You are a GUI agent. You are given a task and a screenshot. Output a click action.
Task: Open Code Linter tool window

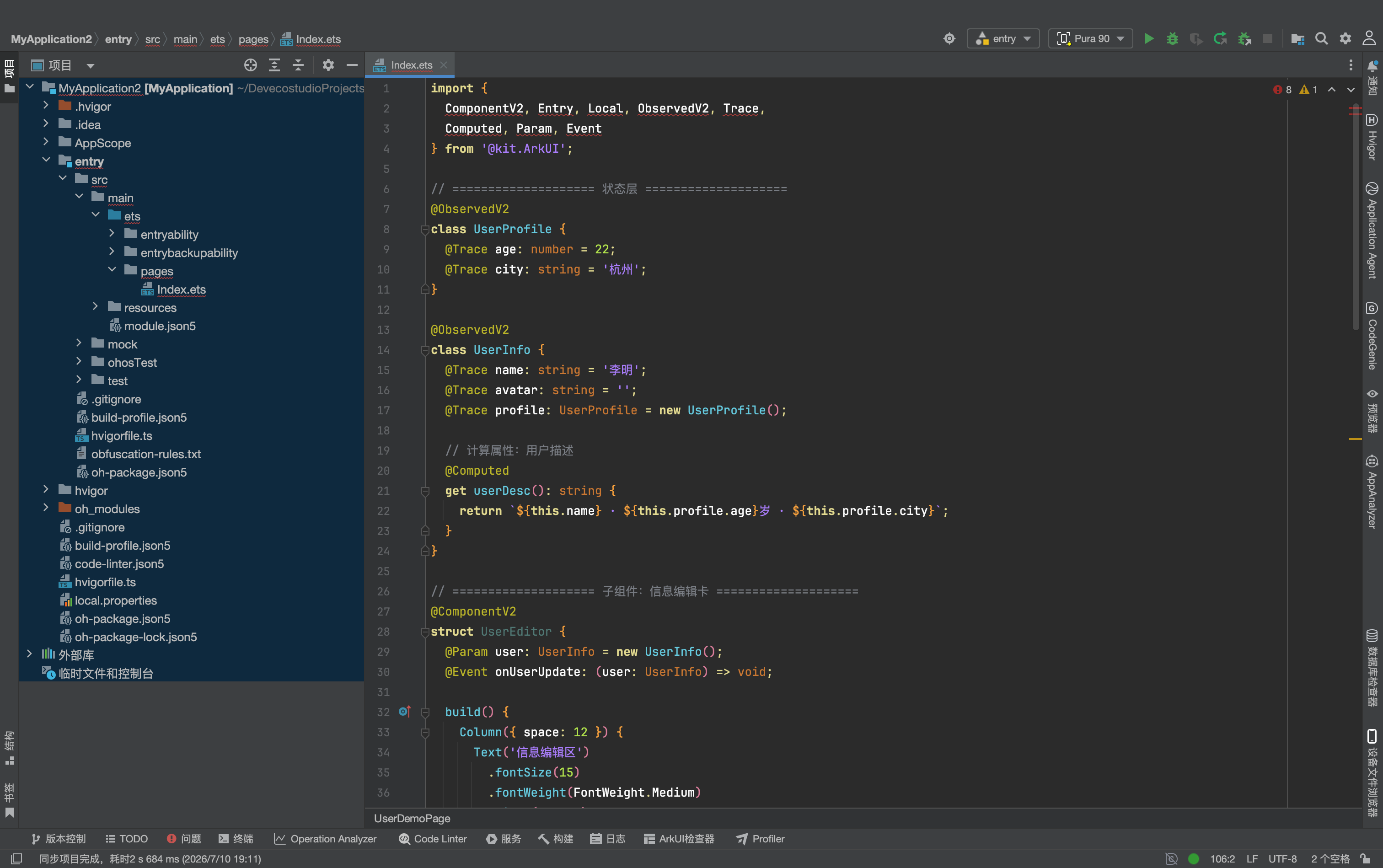pyautogui.click(x=433, y=839)
